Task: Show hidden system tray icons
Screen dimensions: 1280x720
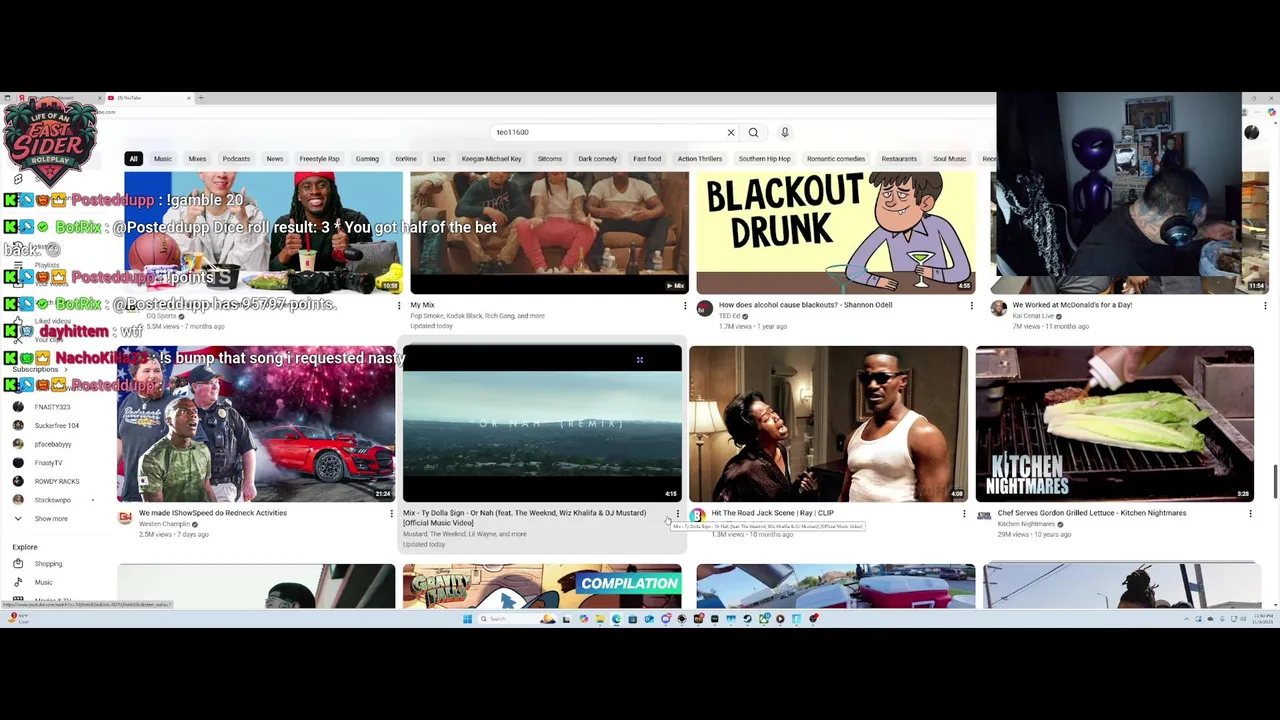Action: pos(1188,619)
